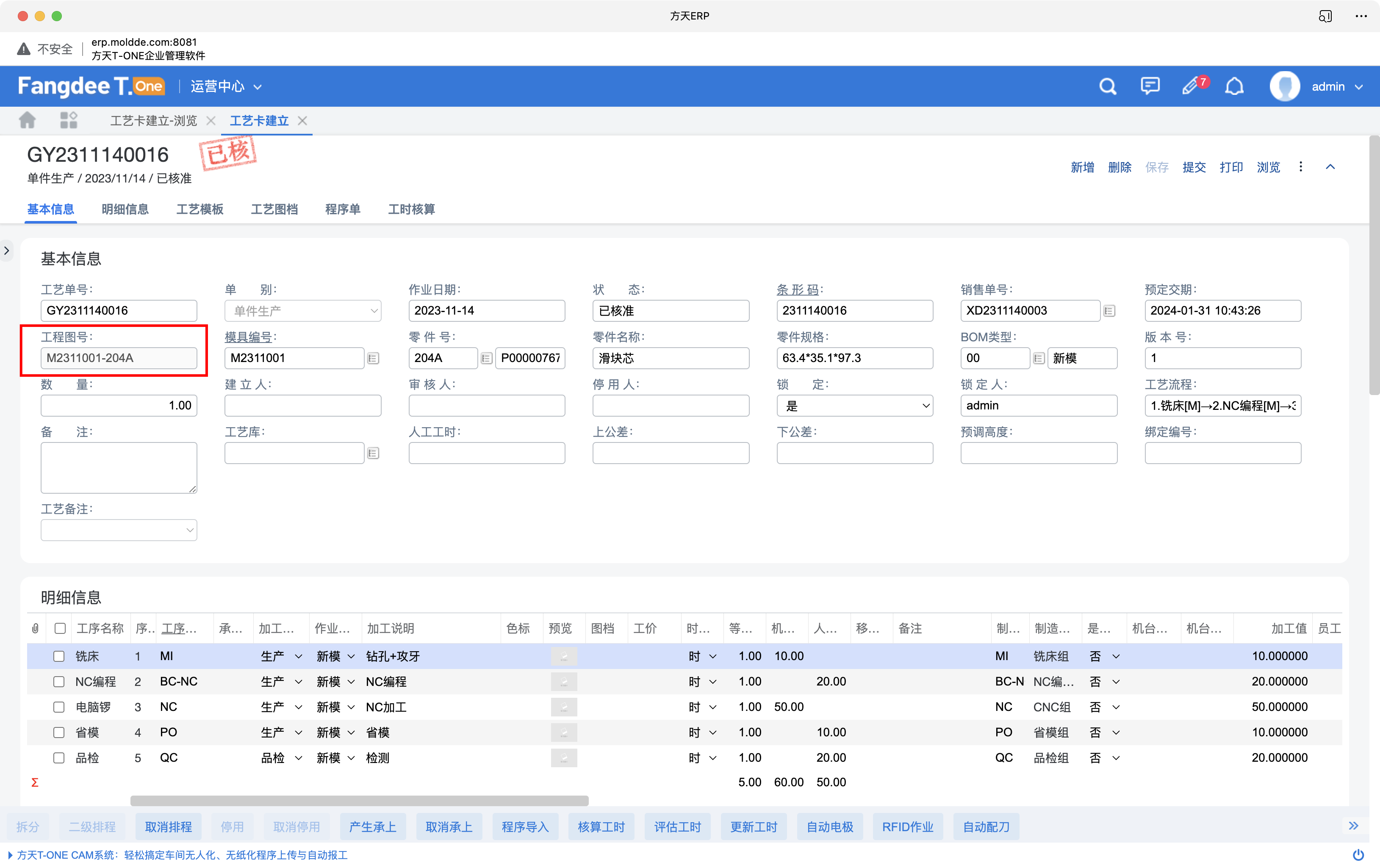
Task: Check the 电脑锣 row checkbox
Action: [59, 706]
